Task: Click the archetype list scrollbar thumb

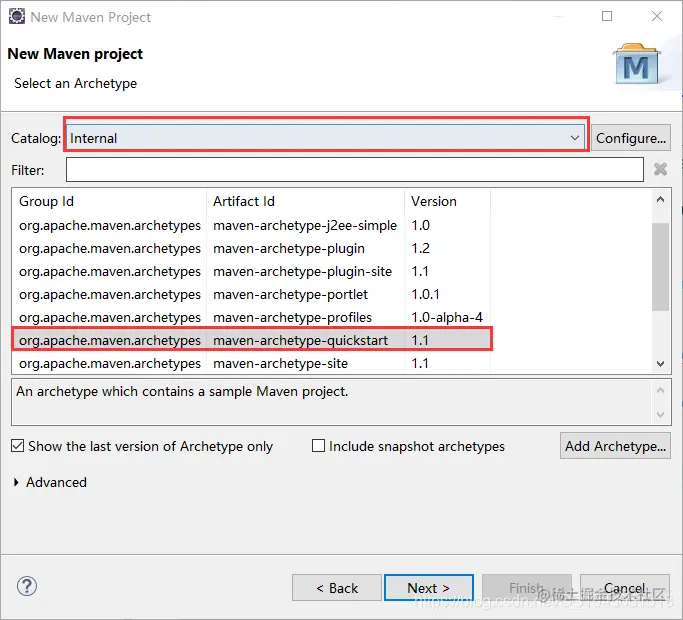Action: tap(660, 267)
